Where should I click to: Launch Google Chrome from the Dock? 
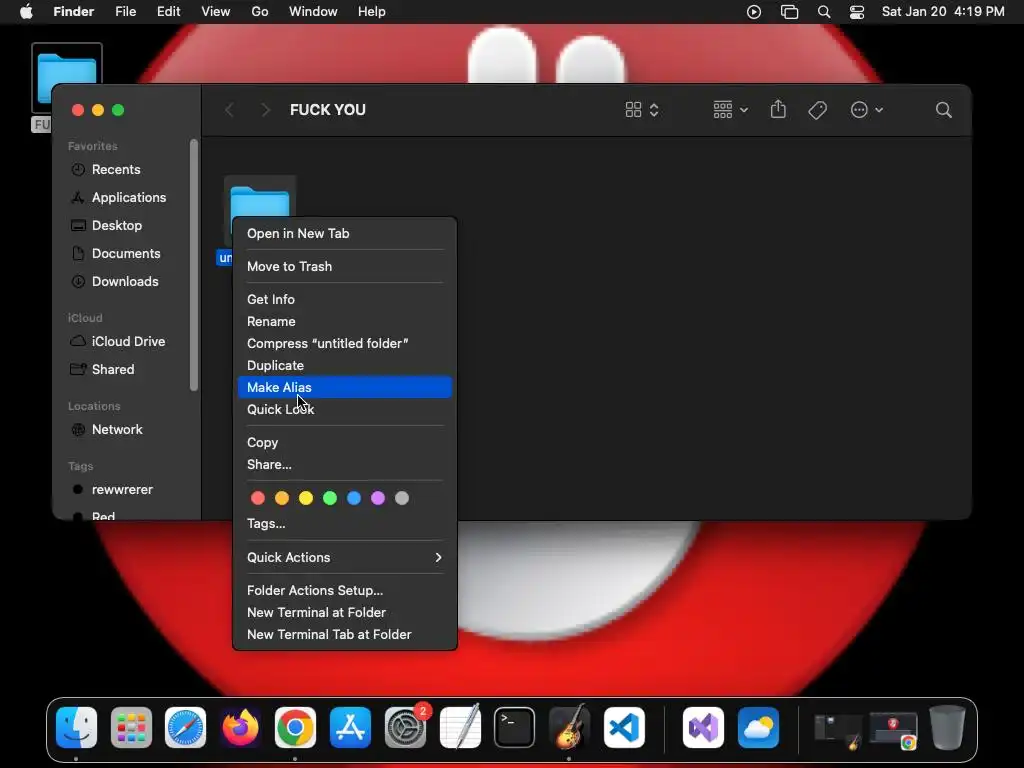point(295,728)
